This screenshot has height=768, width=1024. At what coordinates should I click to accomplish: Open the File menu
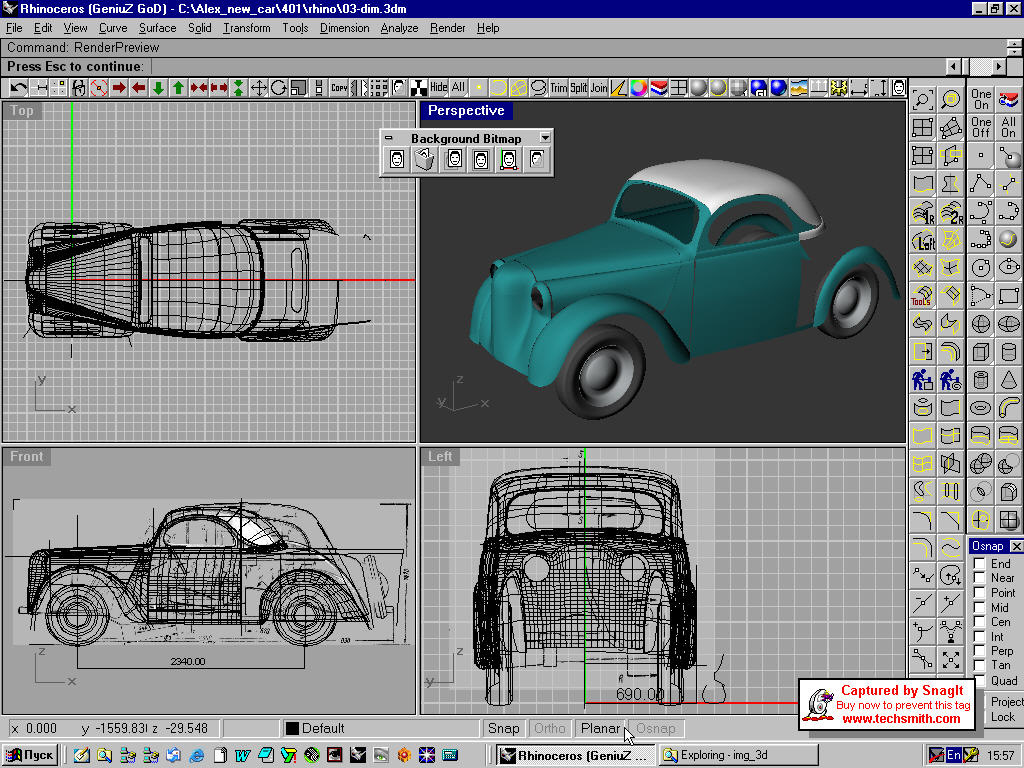tap(14, 28)
